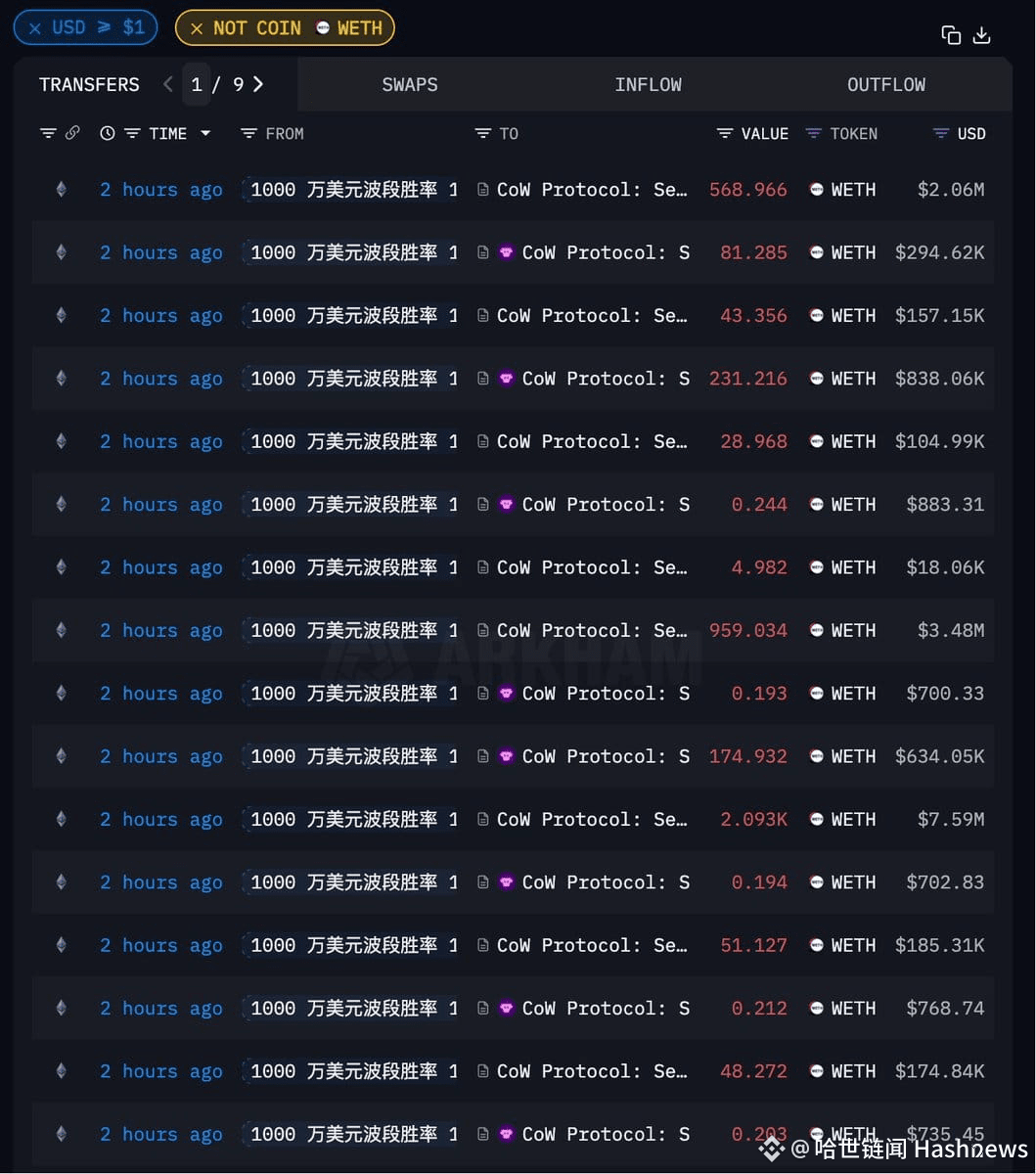Click the $18.06K USD amount
Viewport: 1036px width, 1174px height.
pyautogui.click(x=946, y=567)
